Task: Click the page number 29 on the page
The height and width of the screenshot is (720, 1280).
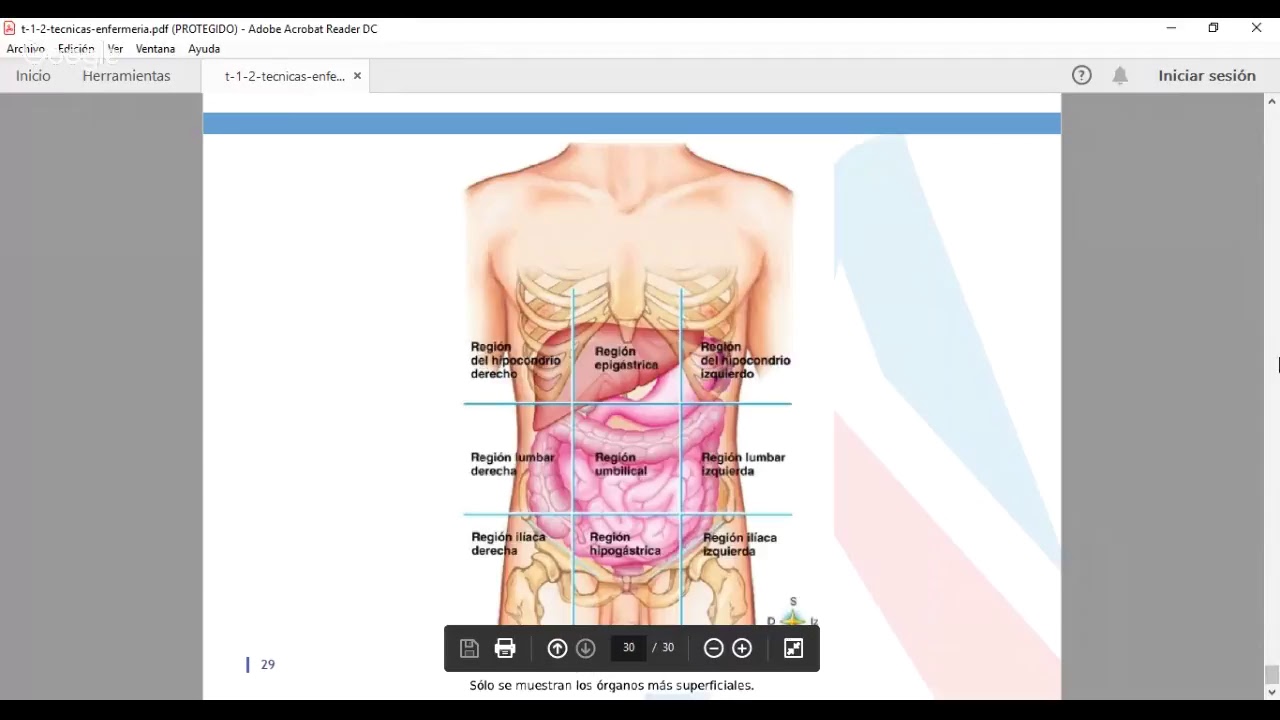Action: (267, 664)
